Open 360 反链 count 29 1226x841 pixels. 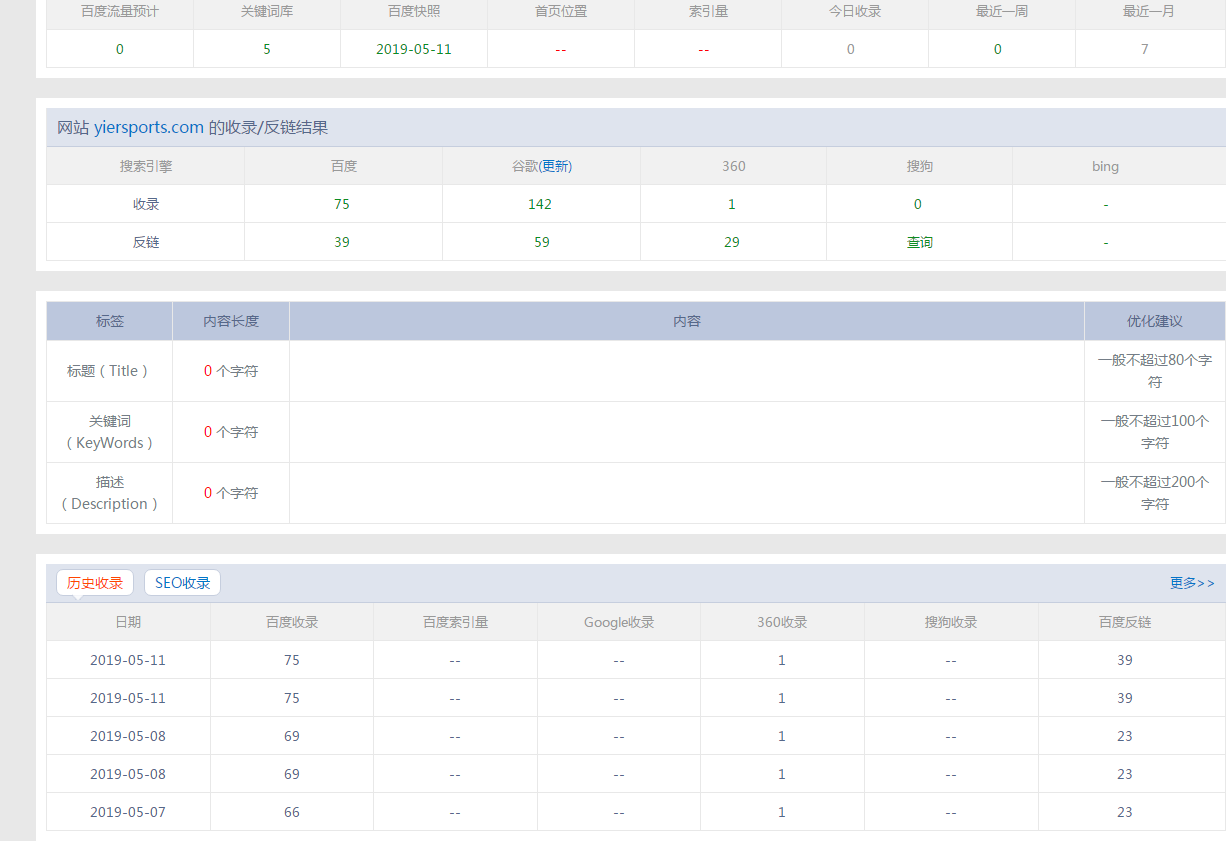coord(732,242)
